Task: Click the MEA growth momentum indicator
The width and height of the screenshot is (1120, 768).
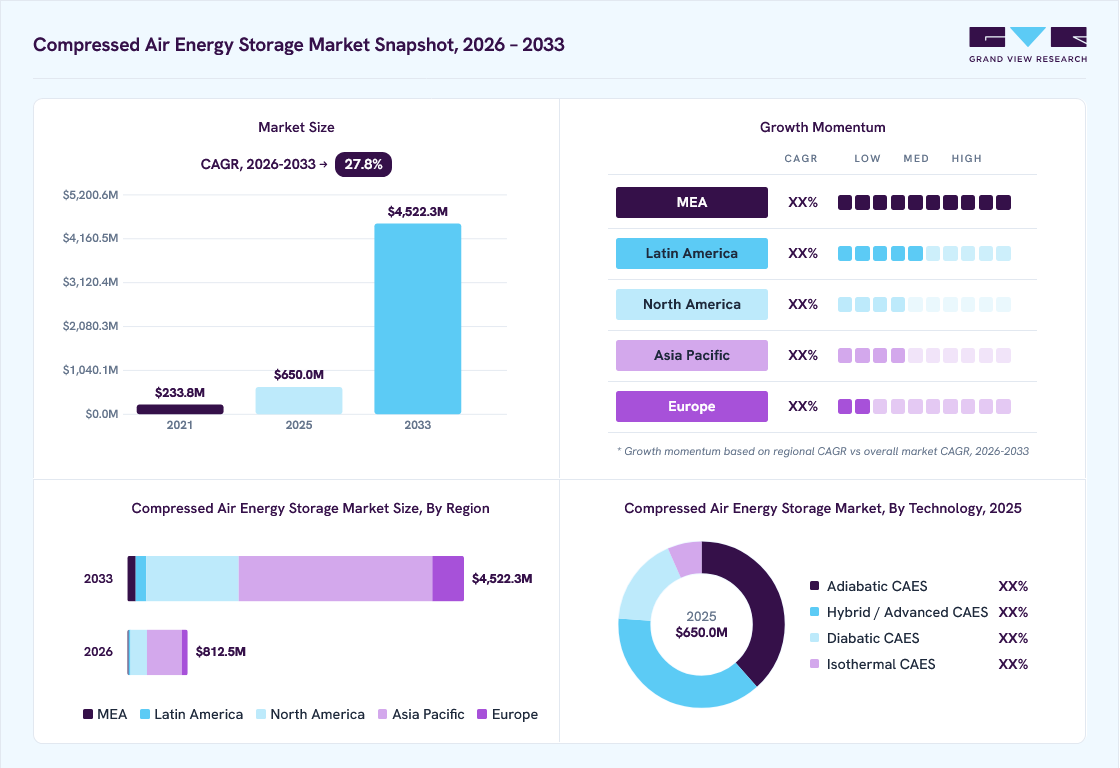Action: tap(924, 202)
